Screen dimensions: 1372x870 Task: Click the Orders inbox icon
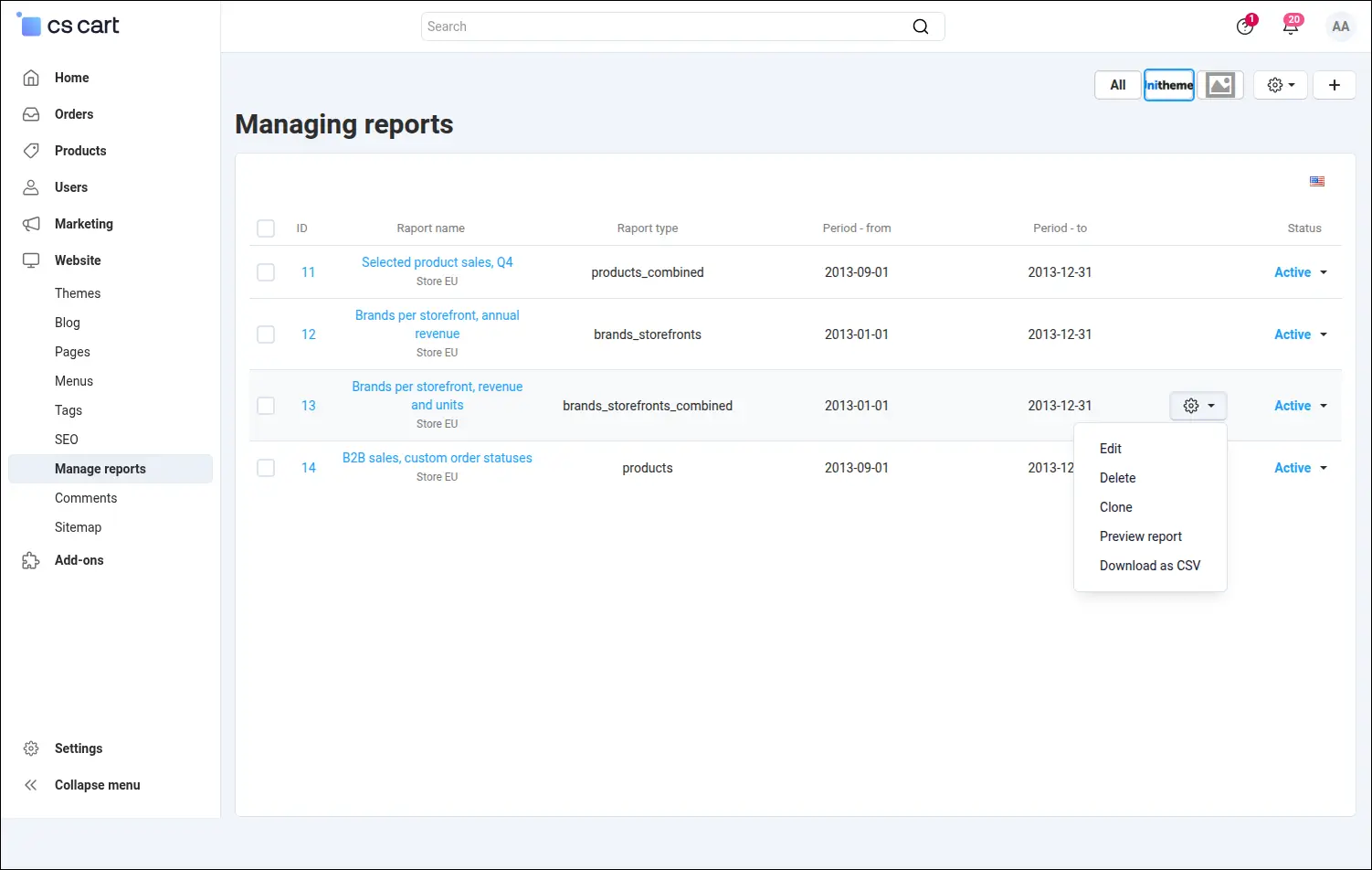[31, 114]
